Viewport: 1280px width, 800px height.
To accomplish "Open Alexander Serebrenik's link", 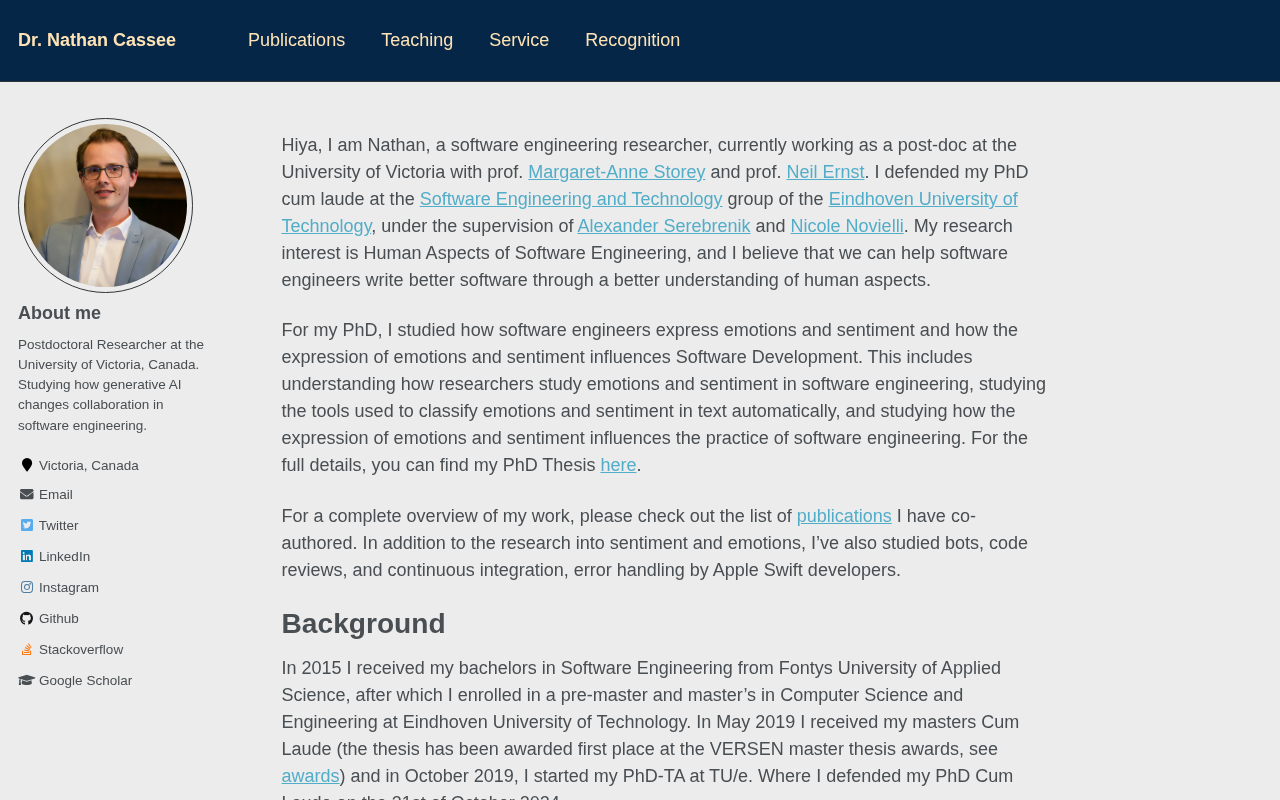I will coord(664,226).
